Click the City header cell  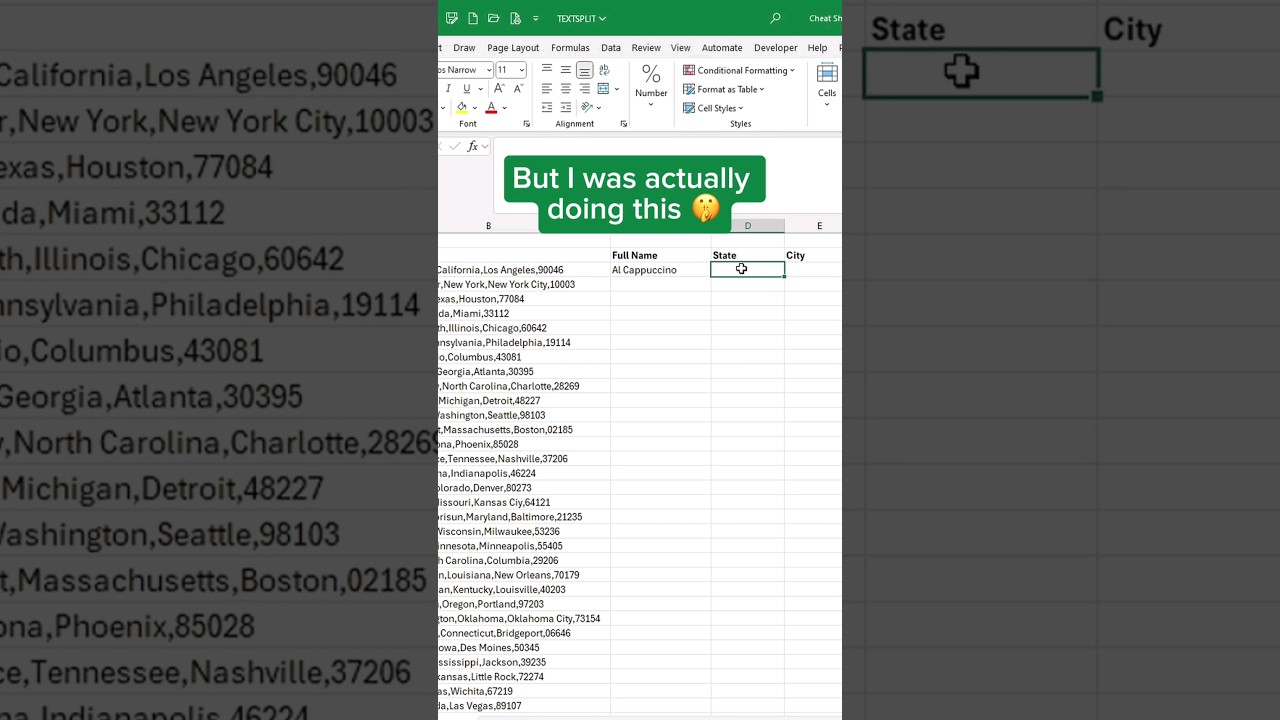[813, 255]
